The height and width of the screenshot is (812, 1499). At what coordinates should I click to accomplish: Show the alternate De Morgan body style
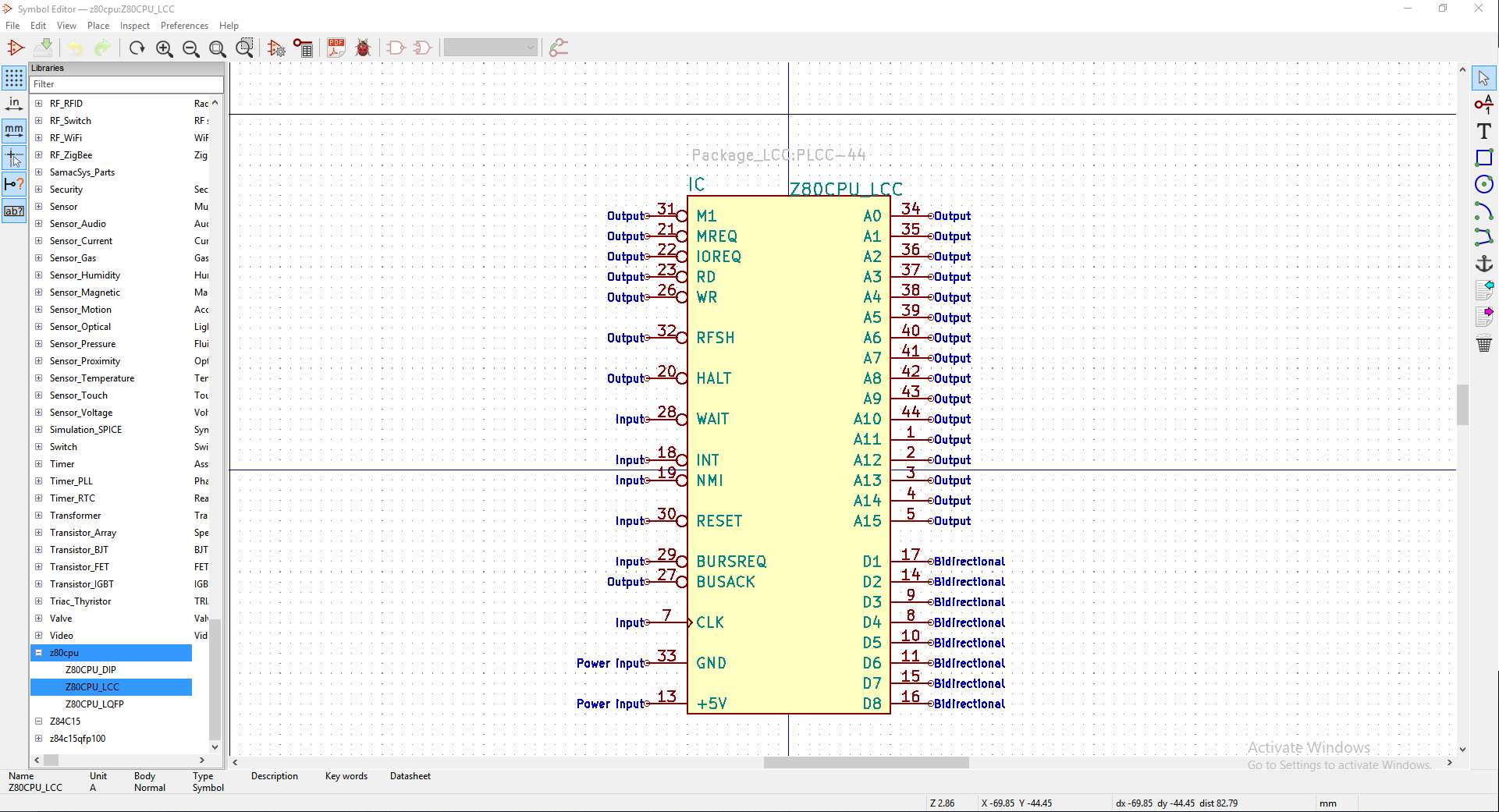tap(422, 48)
